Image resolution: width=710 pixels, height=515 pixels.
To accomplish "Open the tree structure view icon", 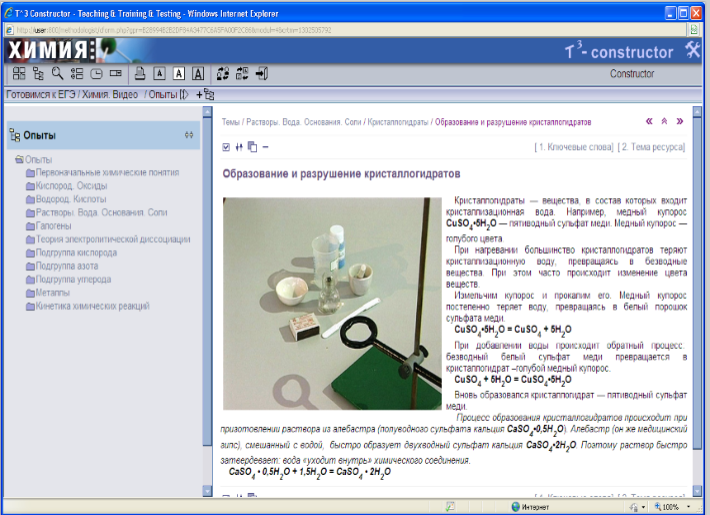I will click(38, 73).
